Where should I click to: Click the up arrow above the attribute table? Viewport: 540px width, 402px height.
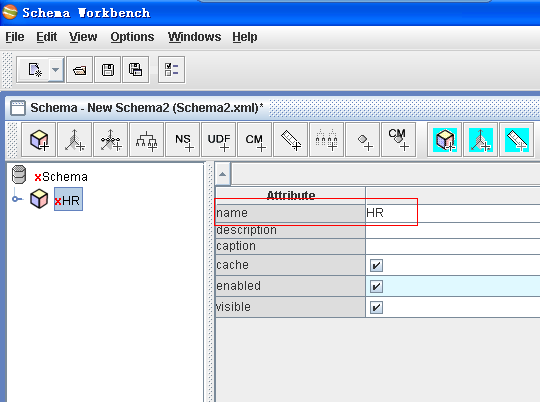223,174
